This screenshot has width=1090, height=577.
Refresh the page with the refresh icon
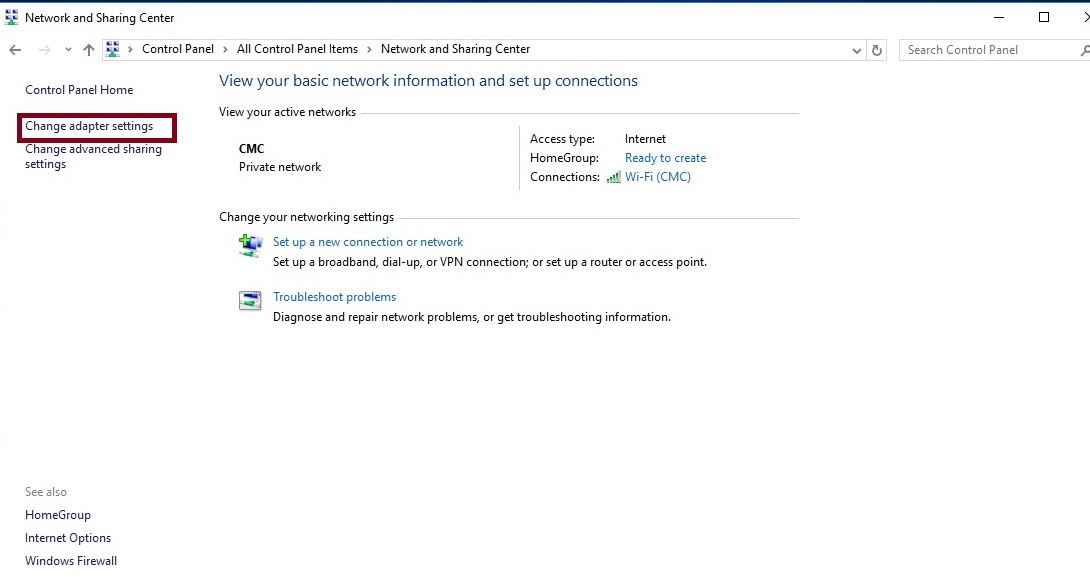[x=877, y=49]
